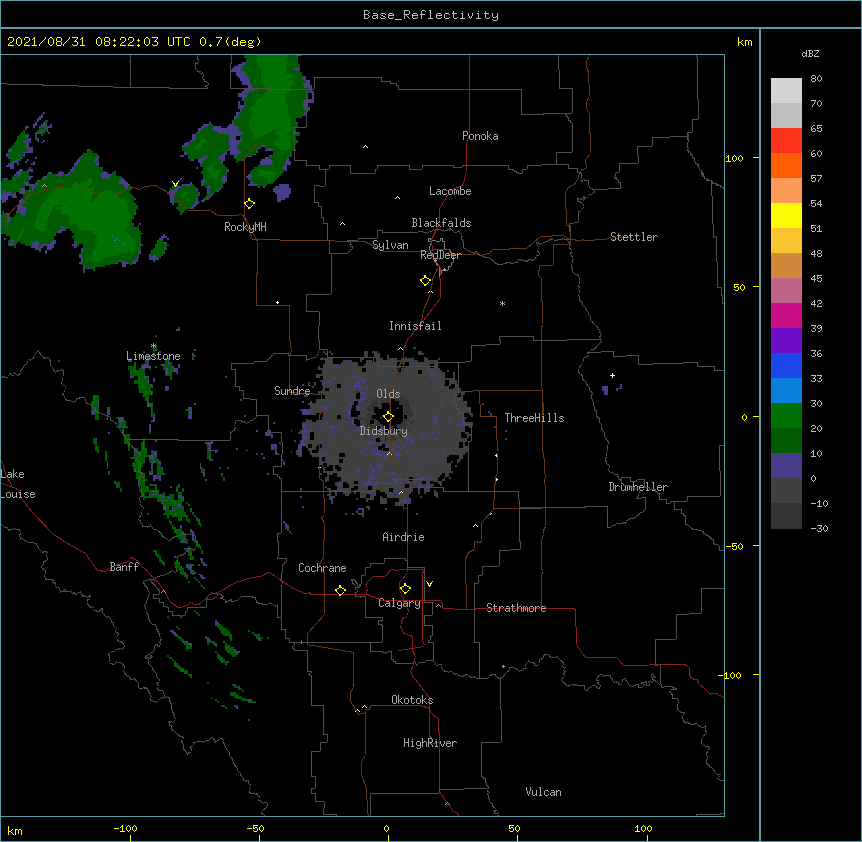The image size is (862, 842).
Task: Select the yellow diamond marker below Cochrane
Action: 340,590
